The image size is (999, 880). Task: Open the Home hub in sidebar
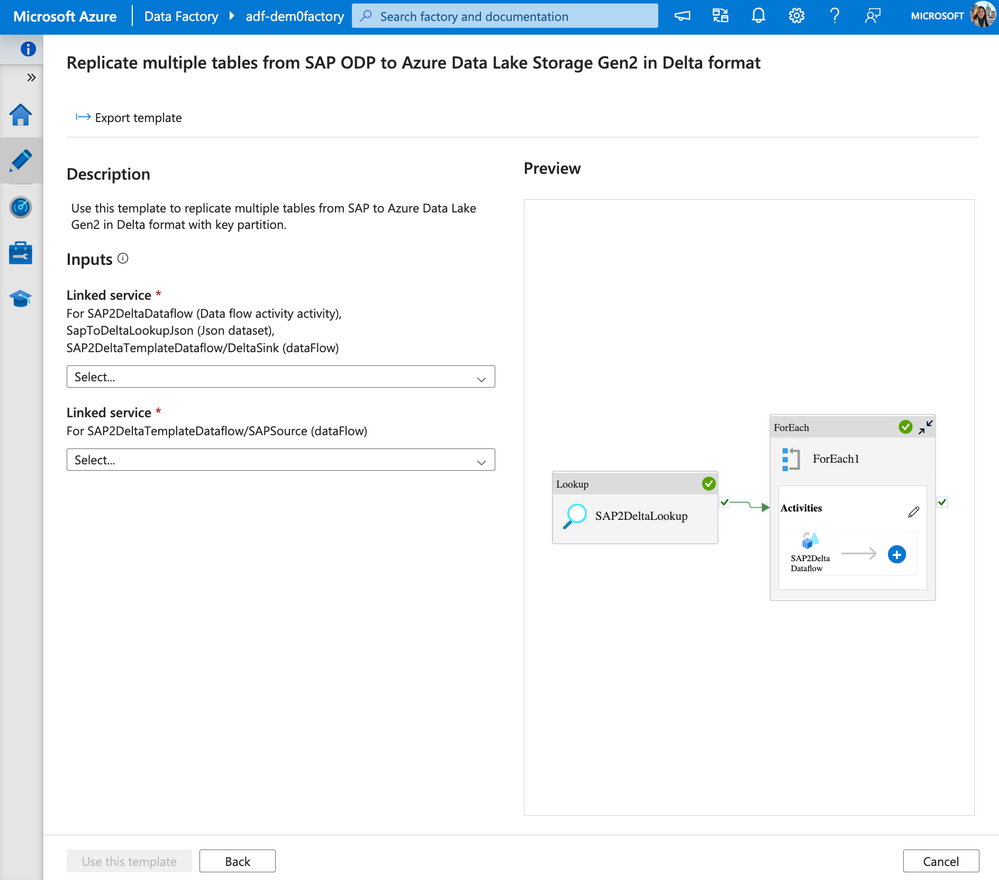coord(20,115)
